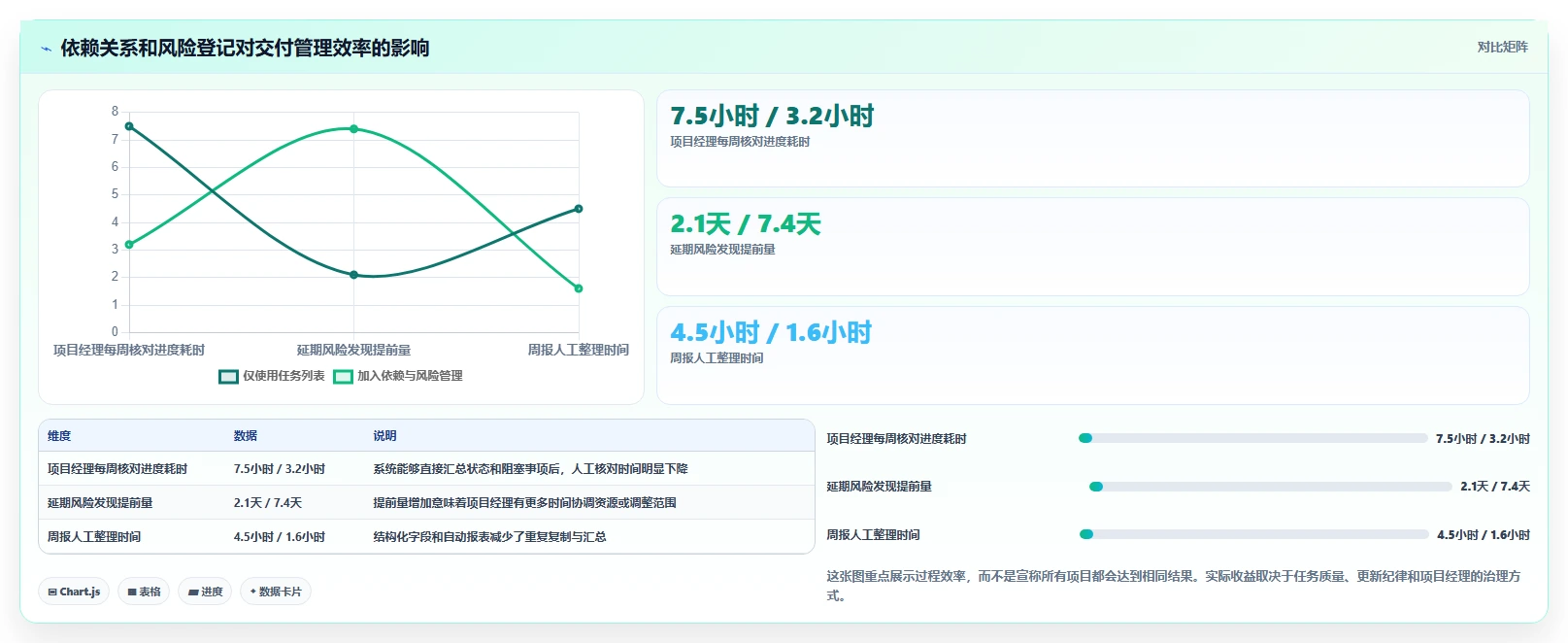This screenshot has width=1568, height=643.
Task: Click the 2.1天 / 7.4天 value beside progress bar
Action: tap(1495, 487)
